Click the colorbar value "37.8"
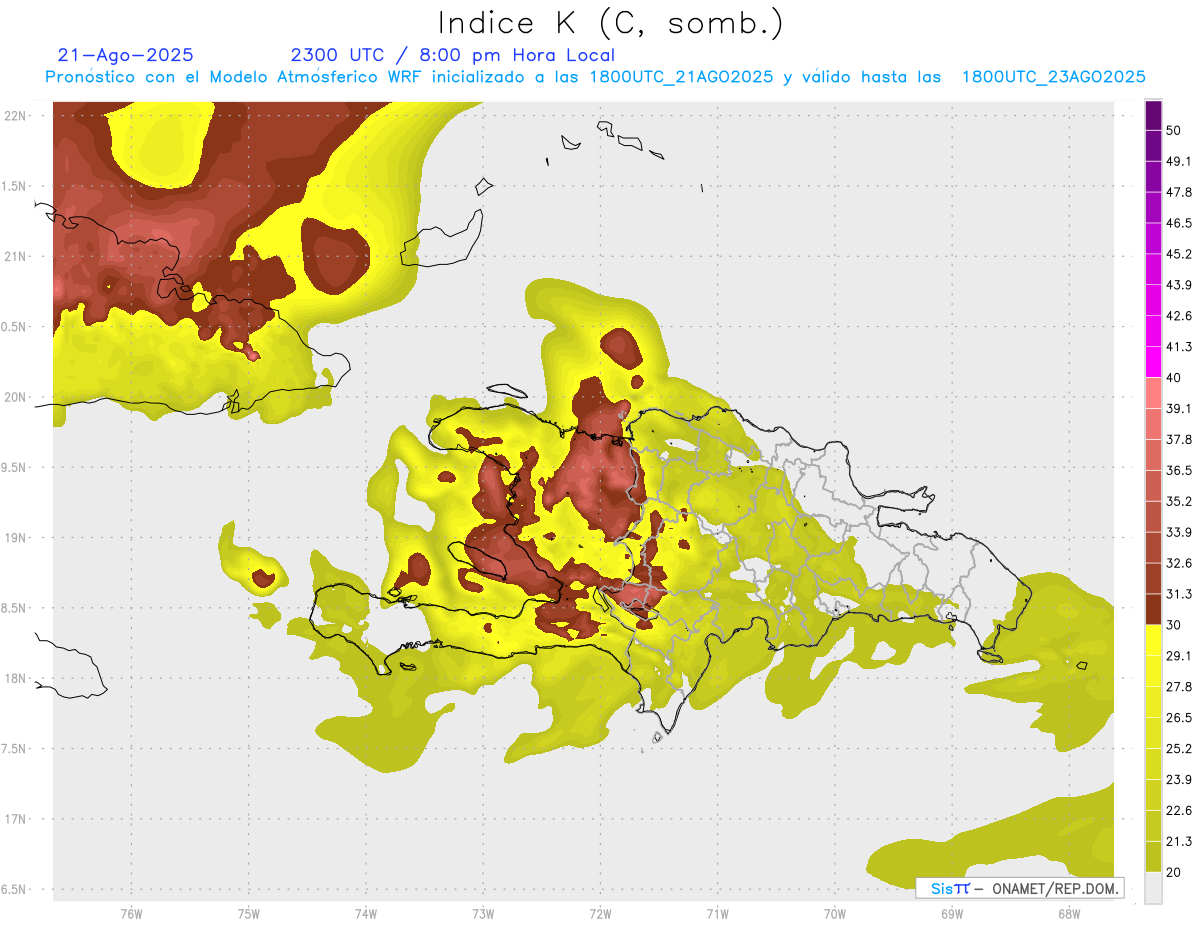The image size is (1200, 927). pyautogui.click(x=1179, y=440)
